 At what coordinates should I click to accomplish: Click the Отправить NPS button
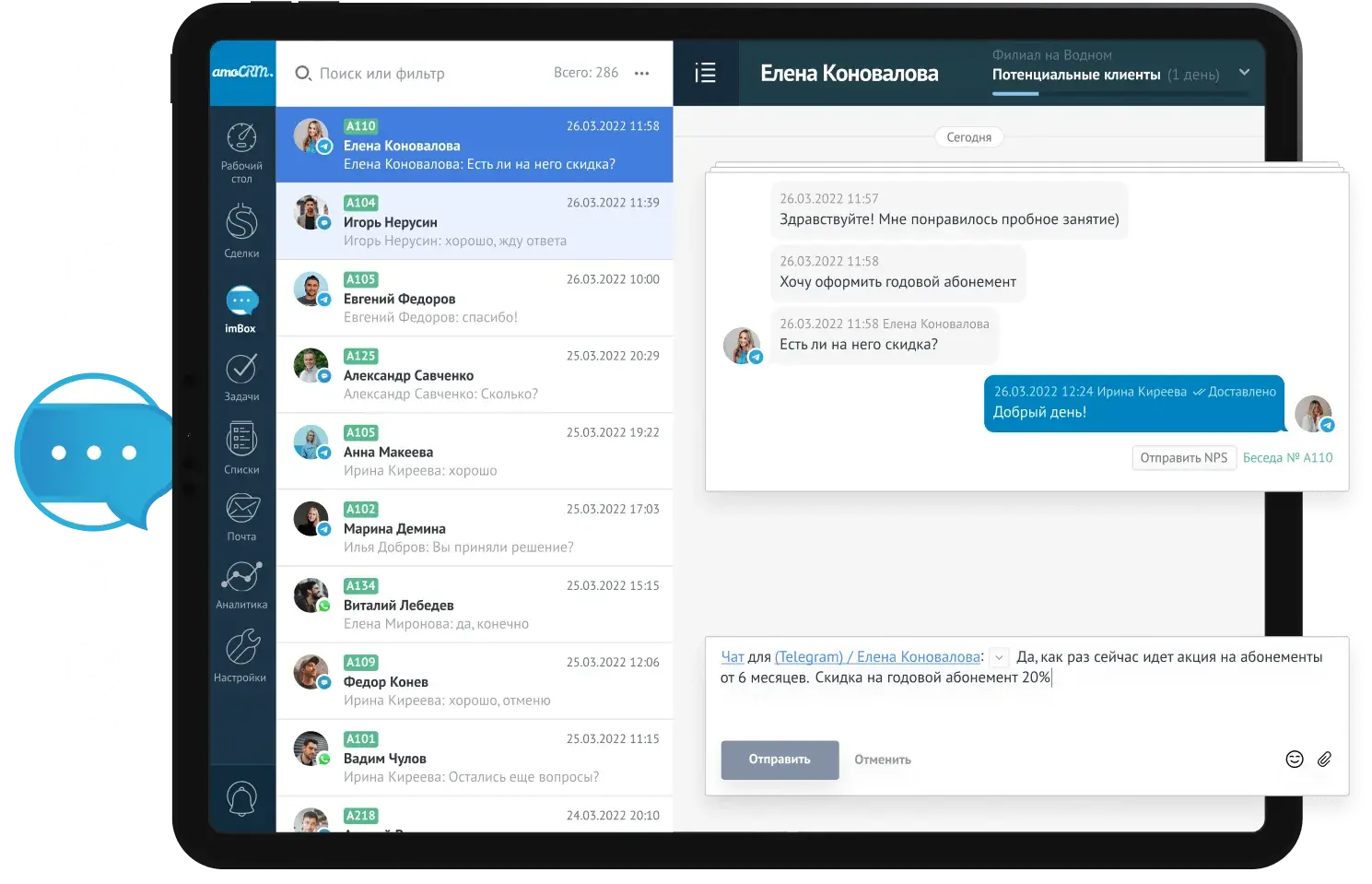(1184, 457)
